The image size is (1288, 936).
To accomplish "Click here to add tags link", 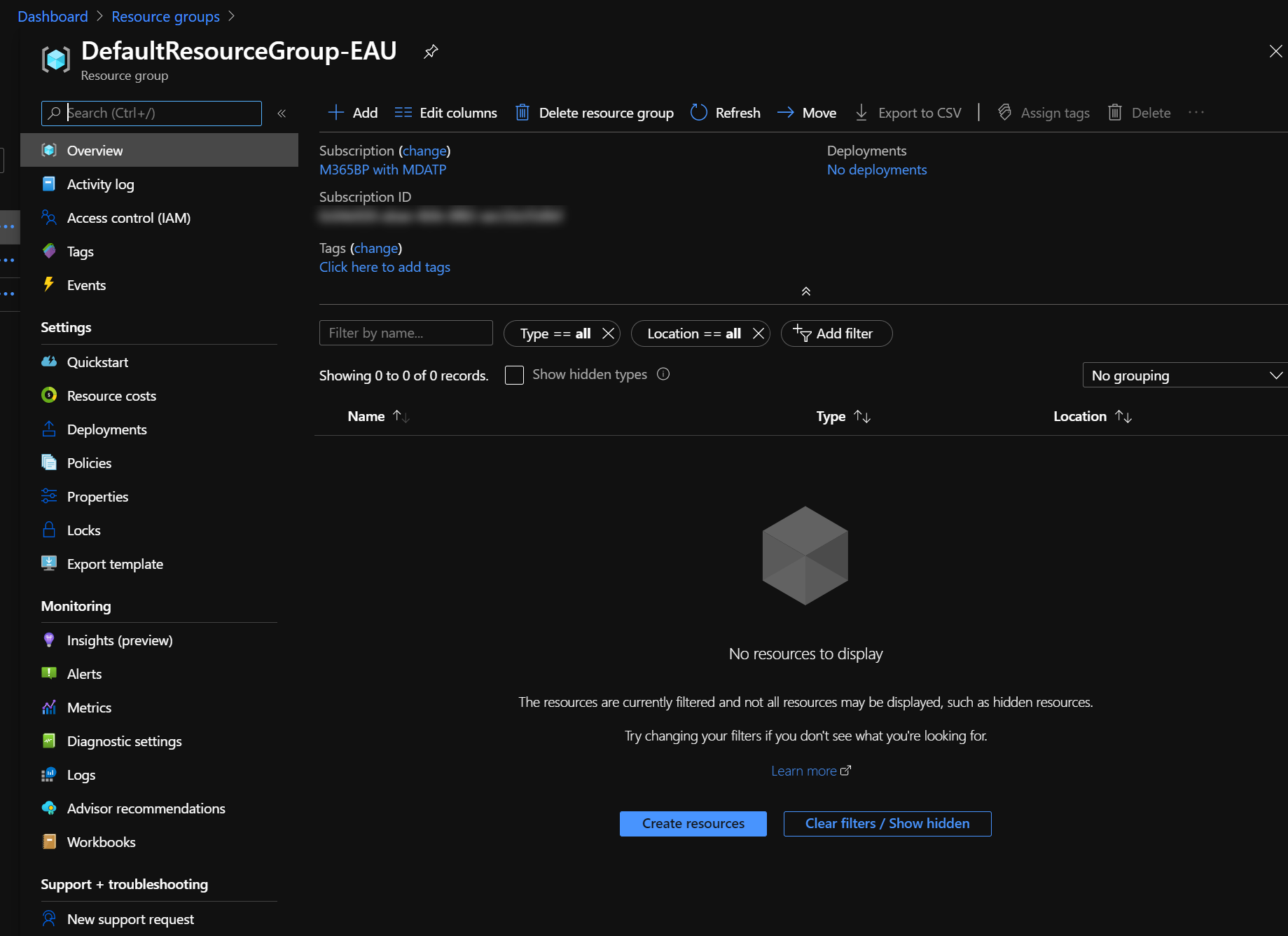I will pos(385,267).
